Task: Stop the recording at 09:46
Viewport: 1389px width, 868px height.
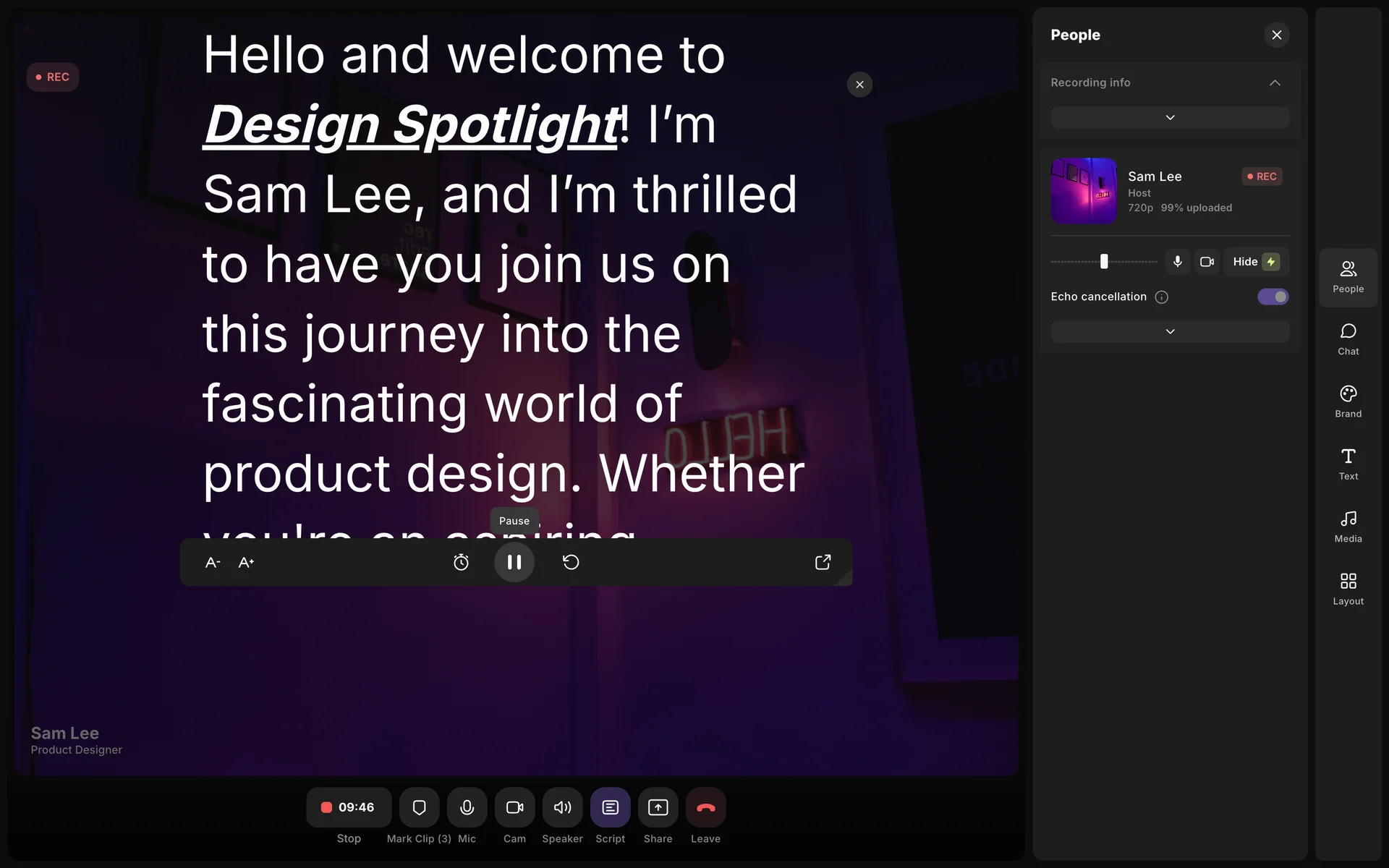Action: coord(349,807)
